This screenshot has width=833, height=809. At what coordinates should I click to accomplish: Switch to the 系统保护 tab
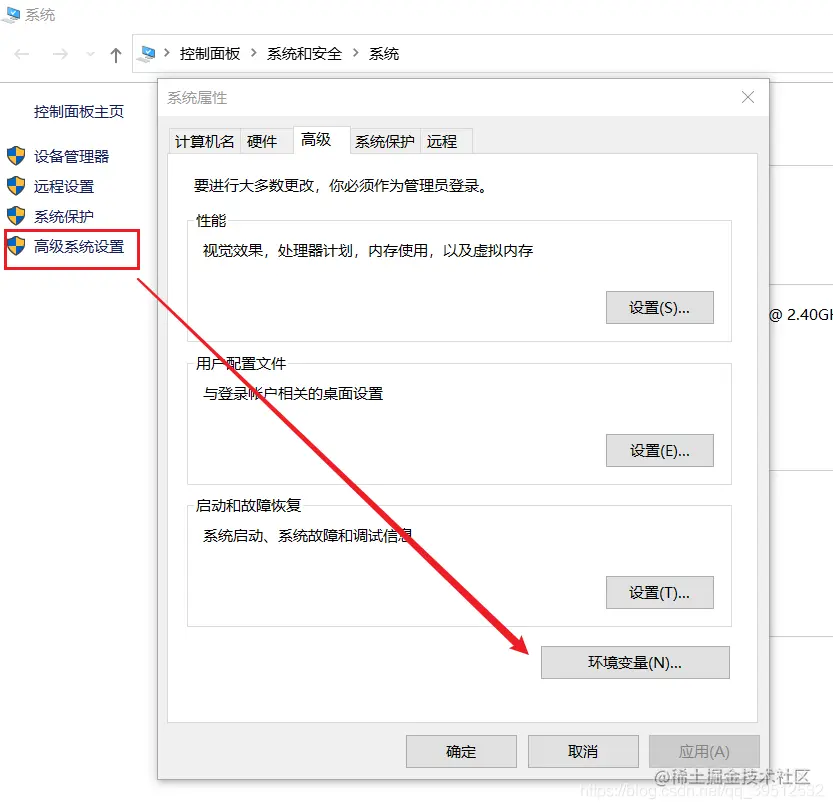pos(385,141)
